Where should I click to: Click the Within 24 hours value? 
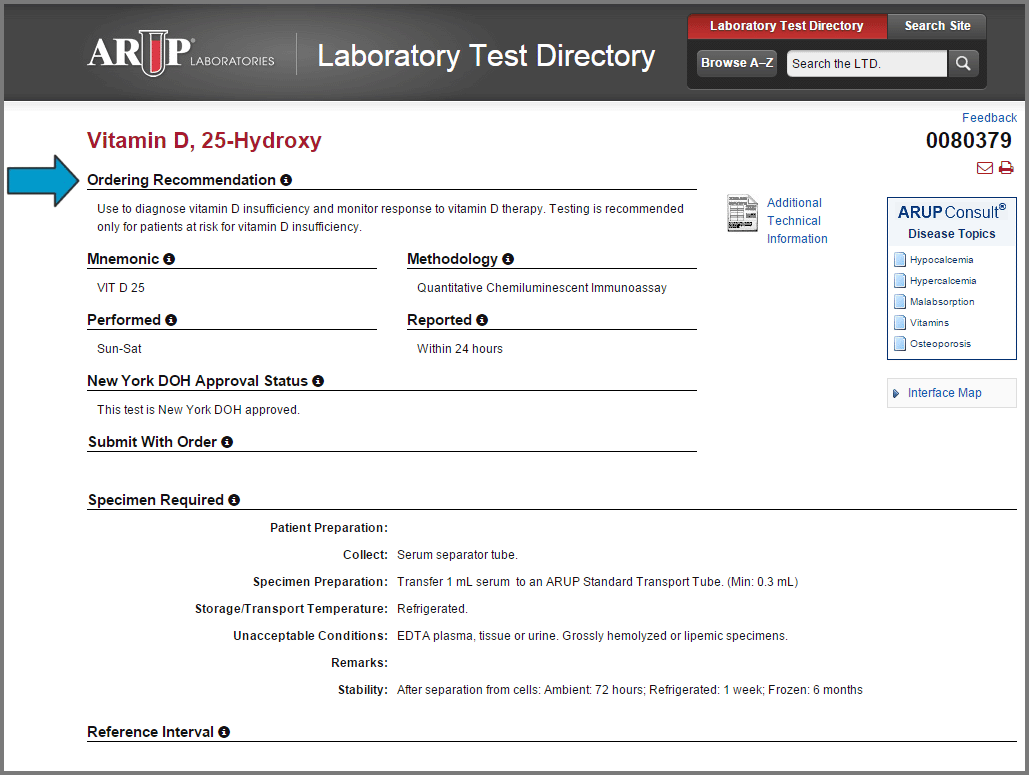[x=459, y=349]
